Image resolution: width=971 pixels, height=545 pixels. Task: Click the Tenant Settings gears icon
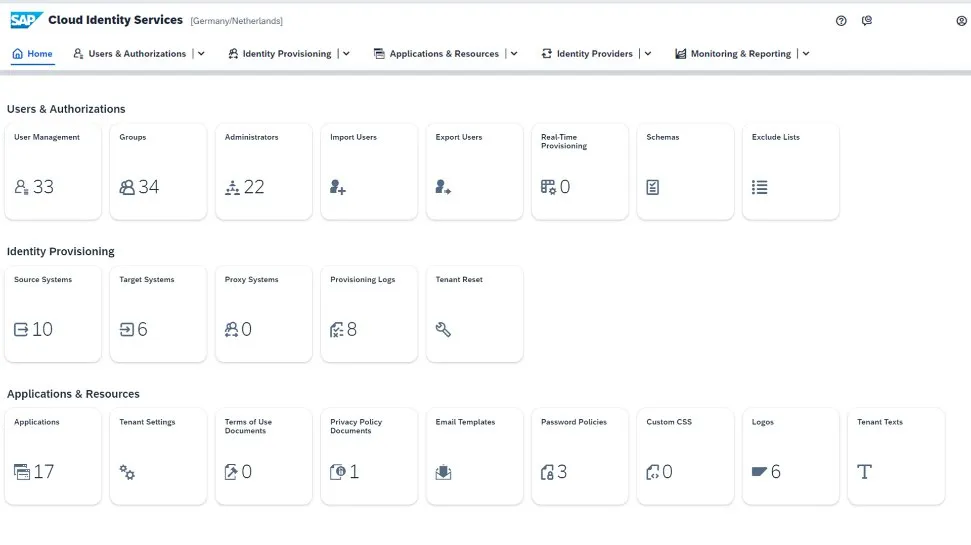tap(127, 472)
